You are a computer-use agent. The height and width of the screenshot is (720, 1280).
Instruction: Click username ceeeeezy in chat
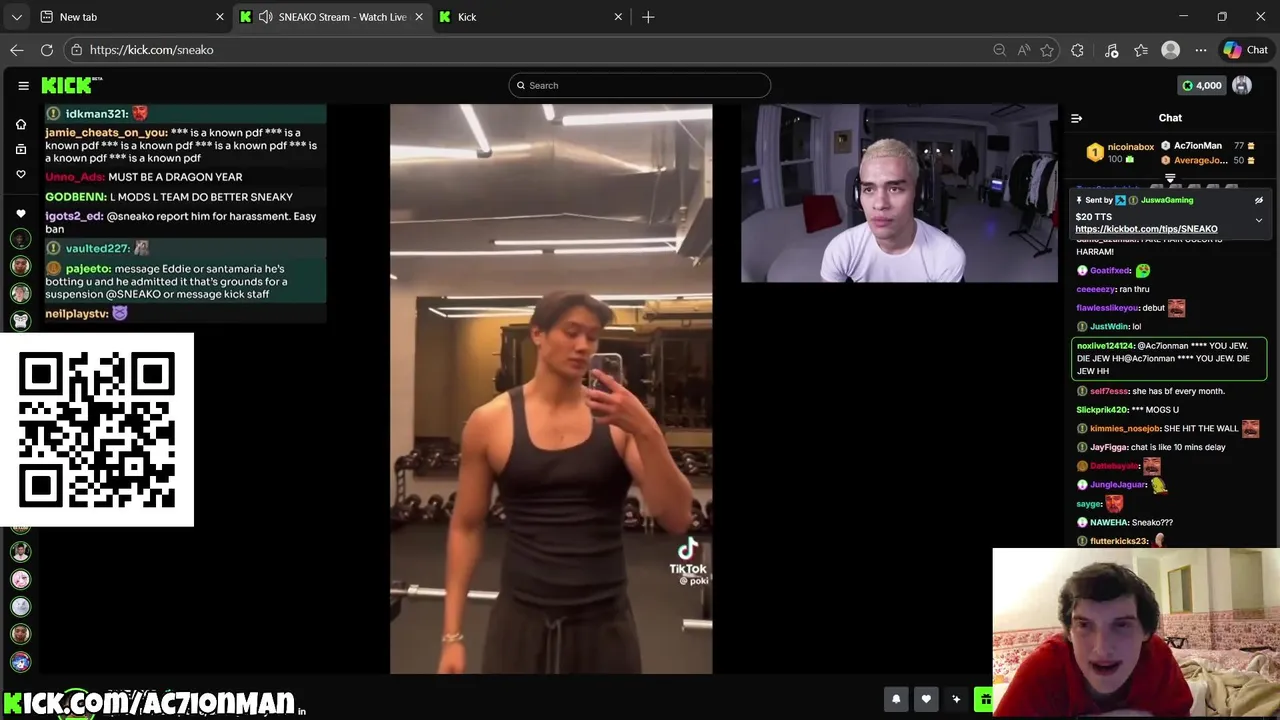1096,290
